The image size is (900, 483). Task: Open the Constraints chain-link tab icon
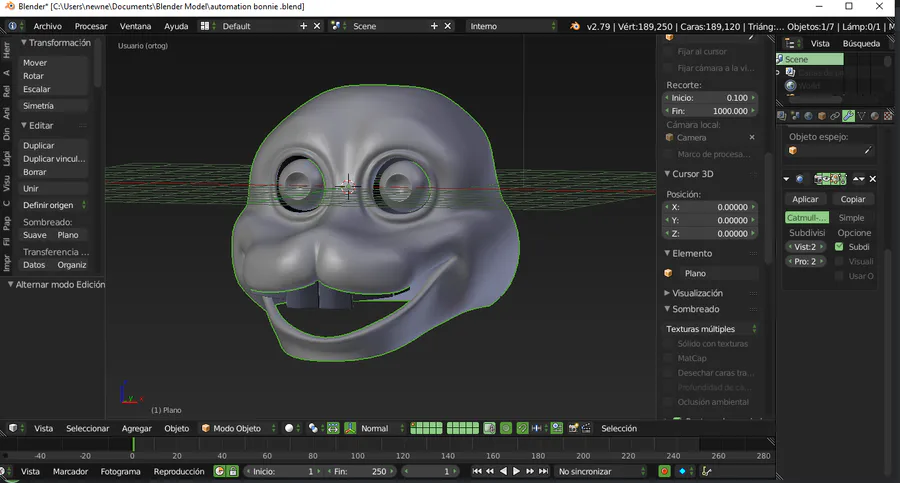pyautogui.click(x=835, y=116)
